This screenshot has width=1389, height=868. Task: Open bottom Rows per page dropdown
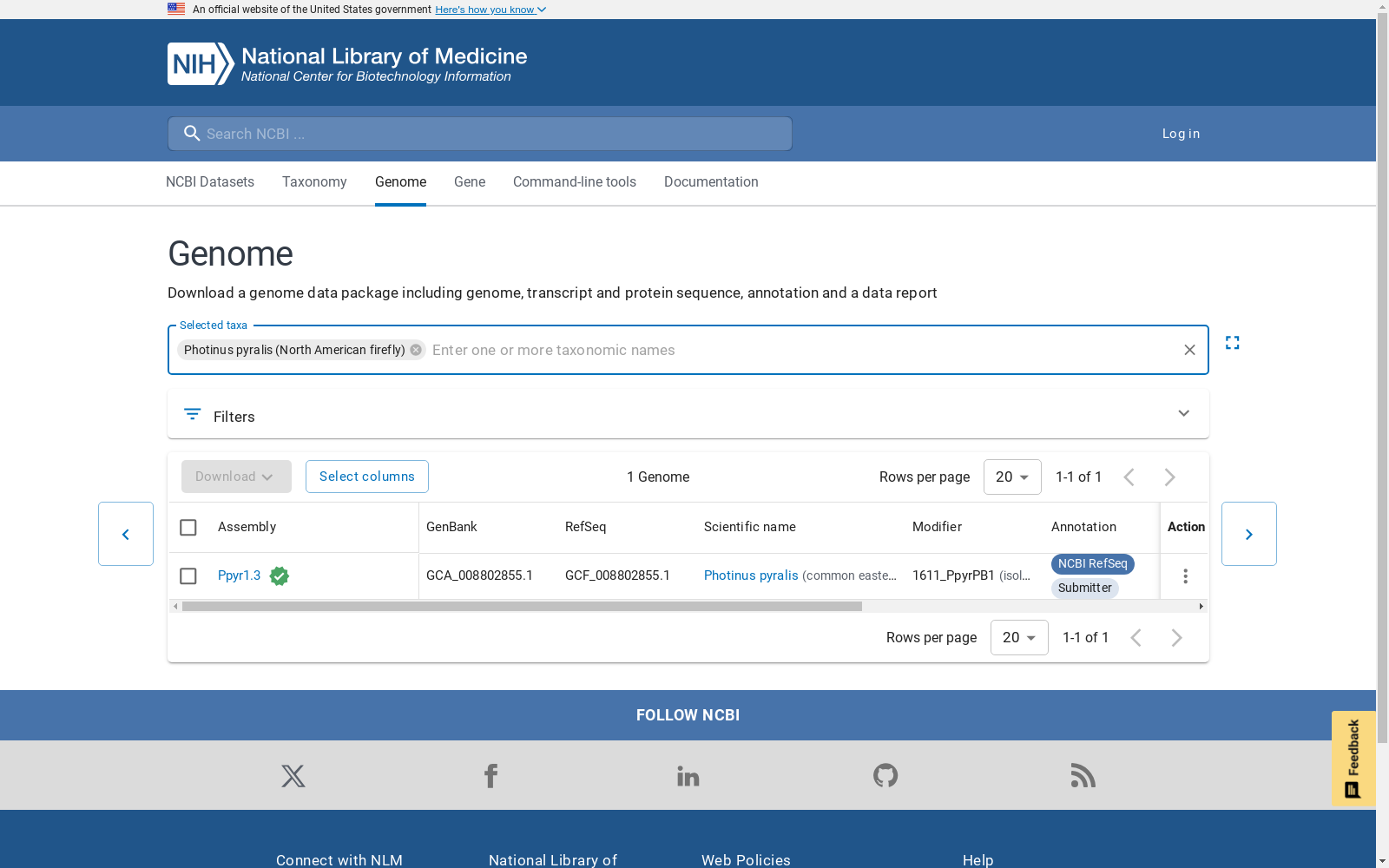coord(1019,638)
